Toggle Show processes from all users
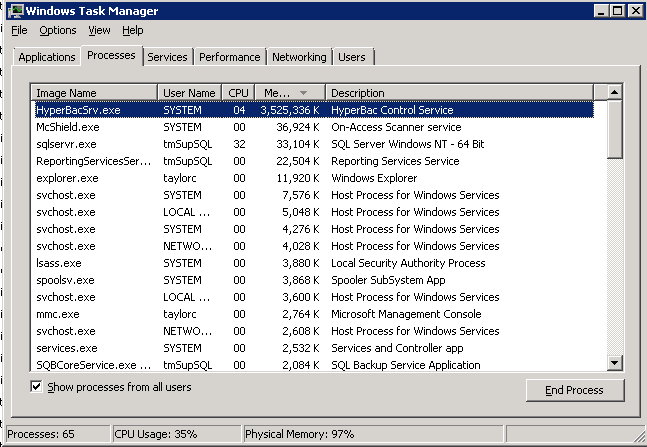 pos(37,387)
